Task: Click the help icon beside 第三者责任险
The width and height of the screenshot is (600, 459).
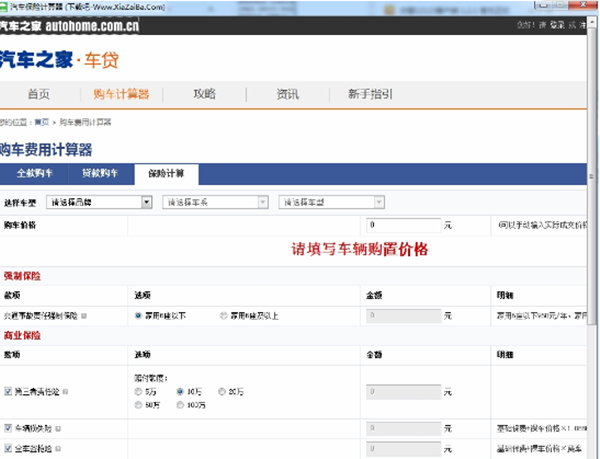Action: point(65,392)
